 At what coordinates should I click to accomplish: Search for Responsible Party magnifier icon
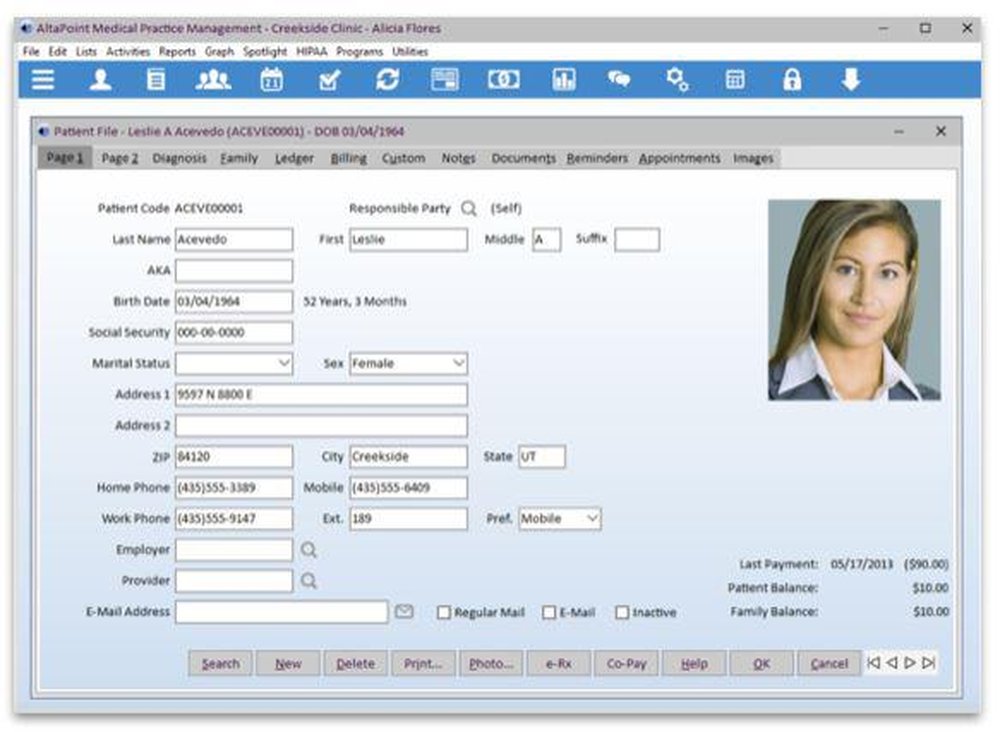click(x=469, y=209)
